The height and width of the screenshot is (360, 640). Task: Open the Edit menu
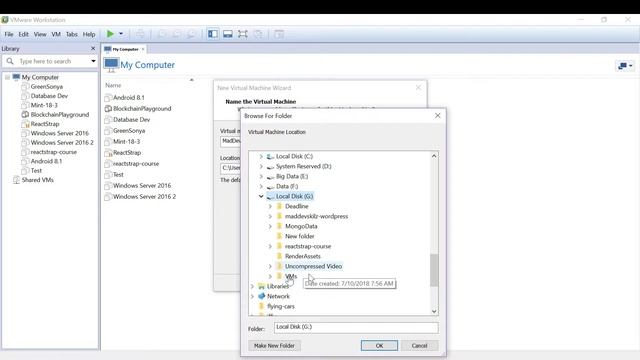click(24, 34)
